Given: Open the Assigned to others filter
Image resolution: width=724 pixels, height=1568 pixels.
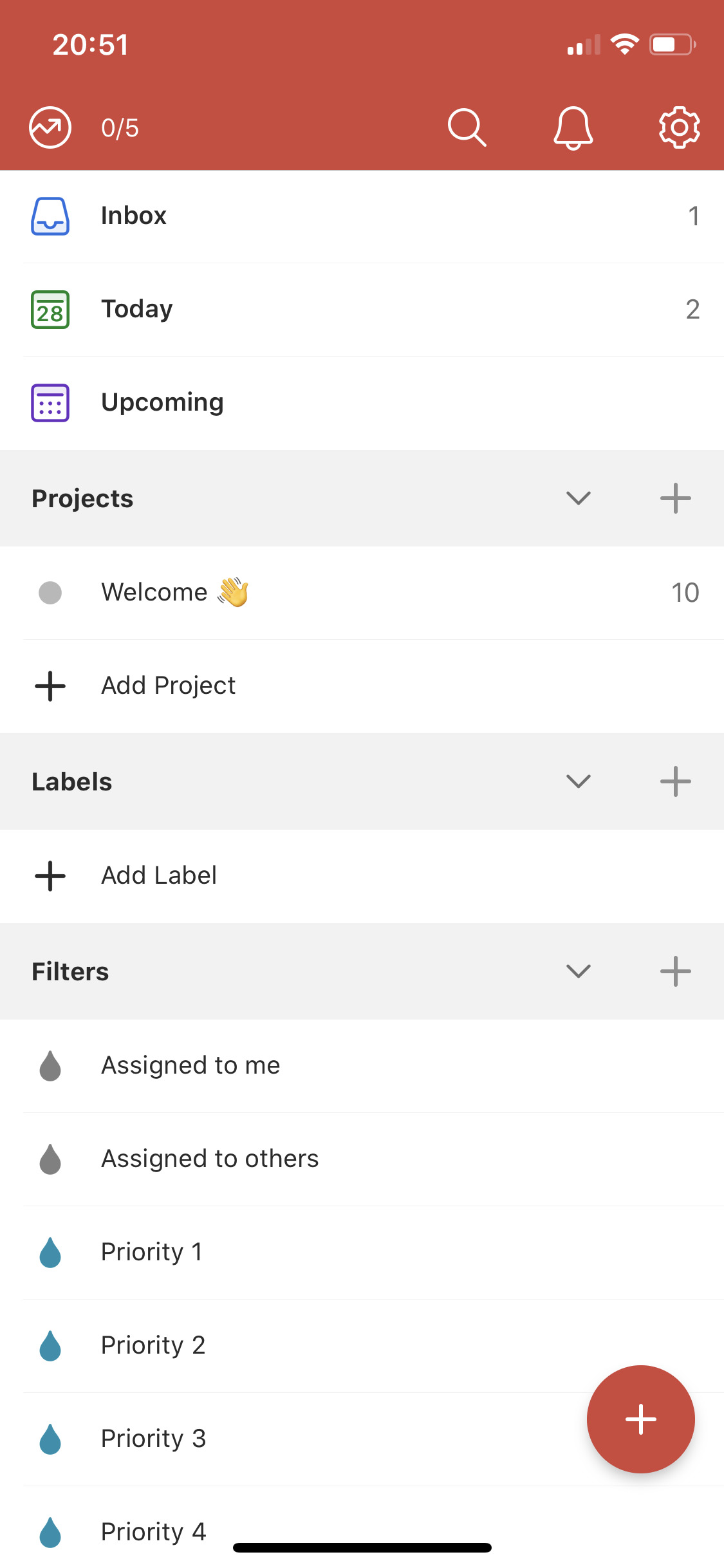Looking at the screenshot, I should click(x=210, y=1159).
